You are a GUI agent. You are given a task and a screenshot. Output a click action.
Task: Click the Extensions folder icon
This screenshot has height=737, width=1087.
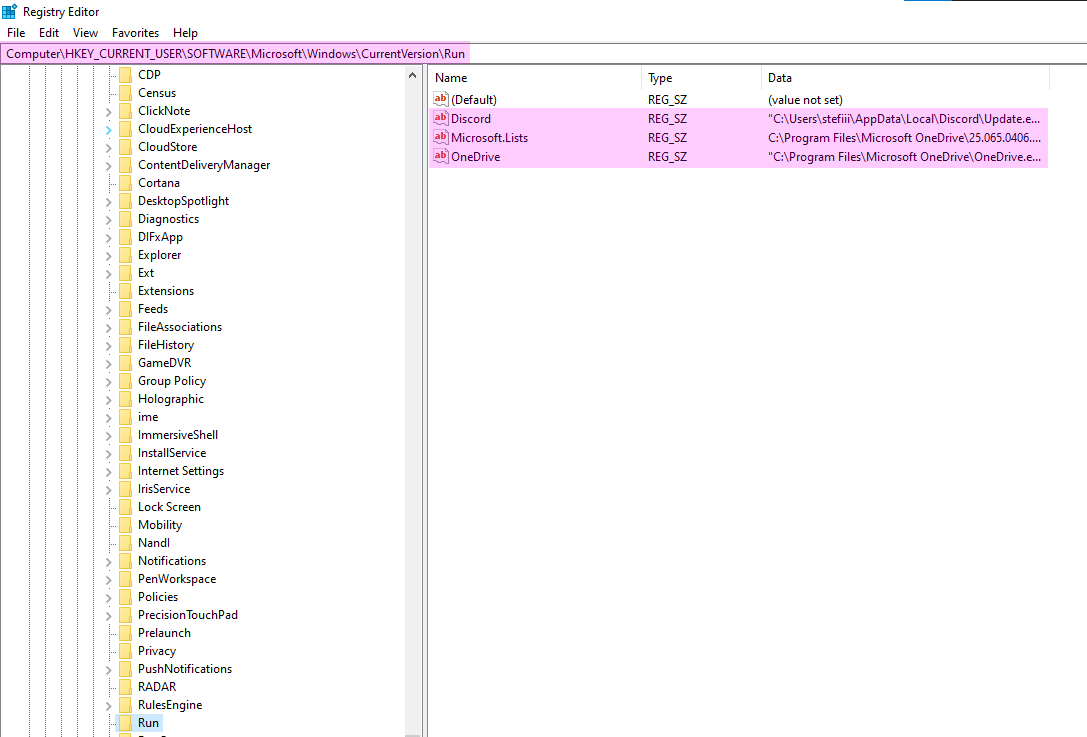coord(125,291)
